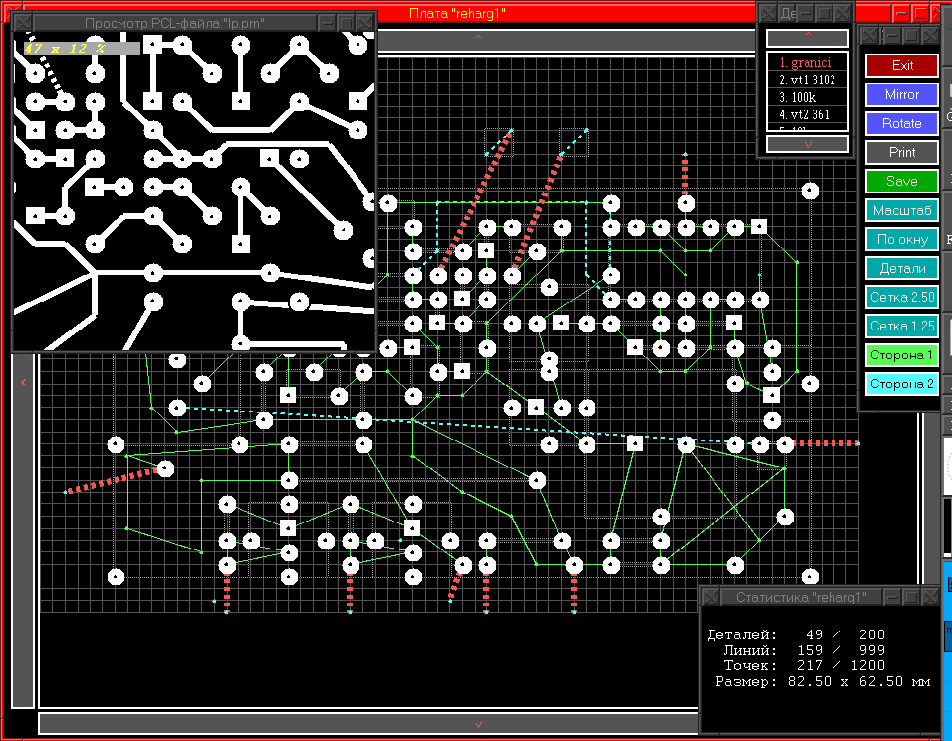Close the Статистика window with right X icon

pyautogui.click(x=930, y=597)
